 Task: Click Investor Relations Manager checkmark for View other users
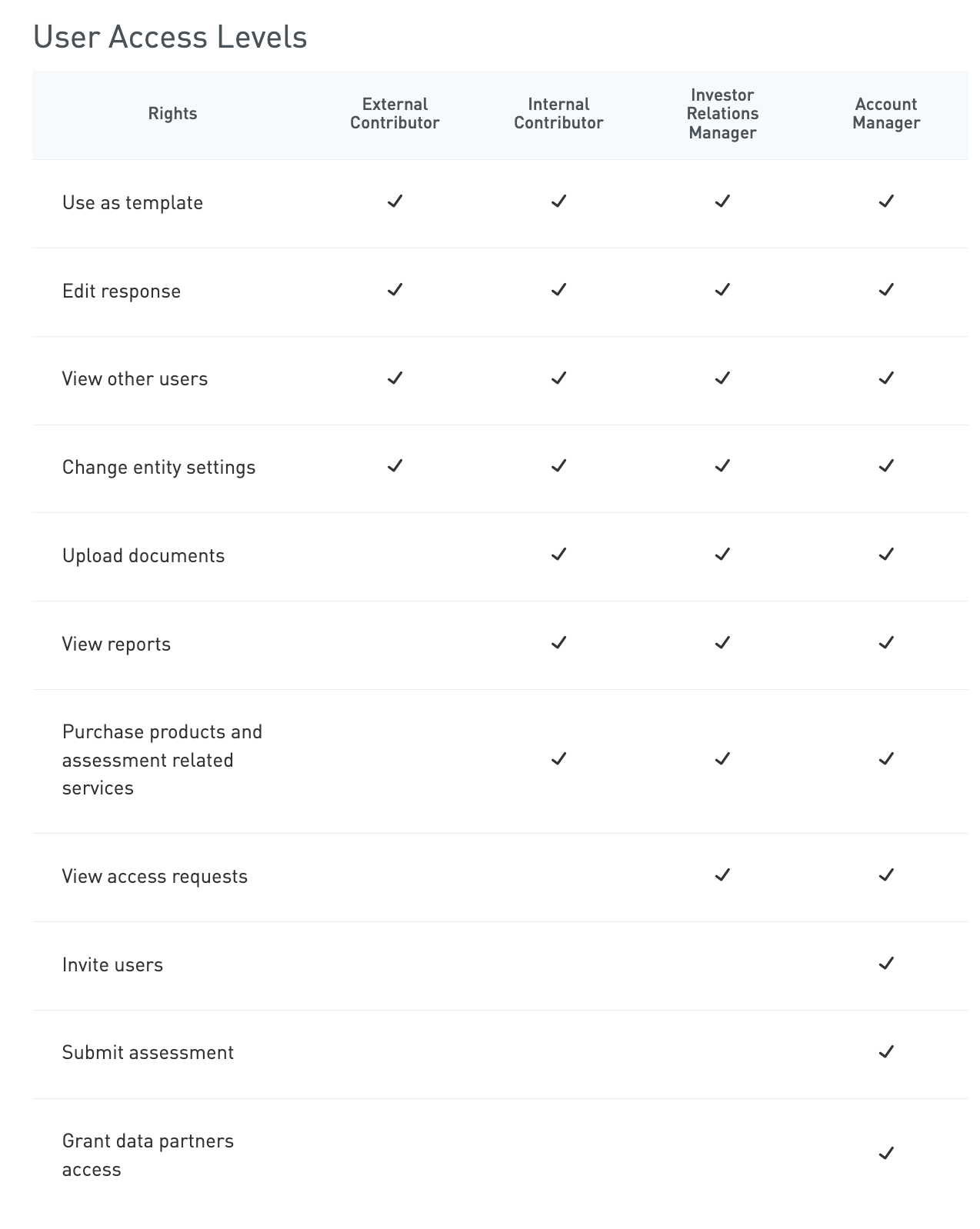click(722, 378)
